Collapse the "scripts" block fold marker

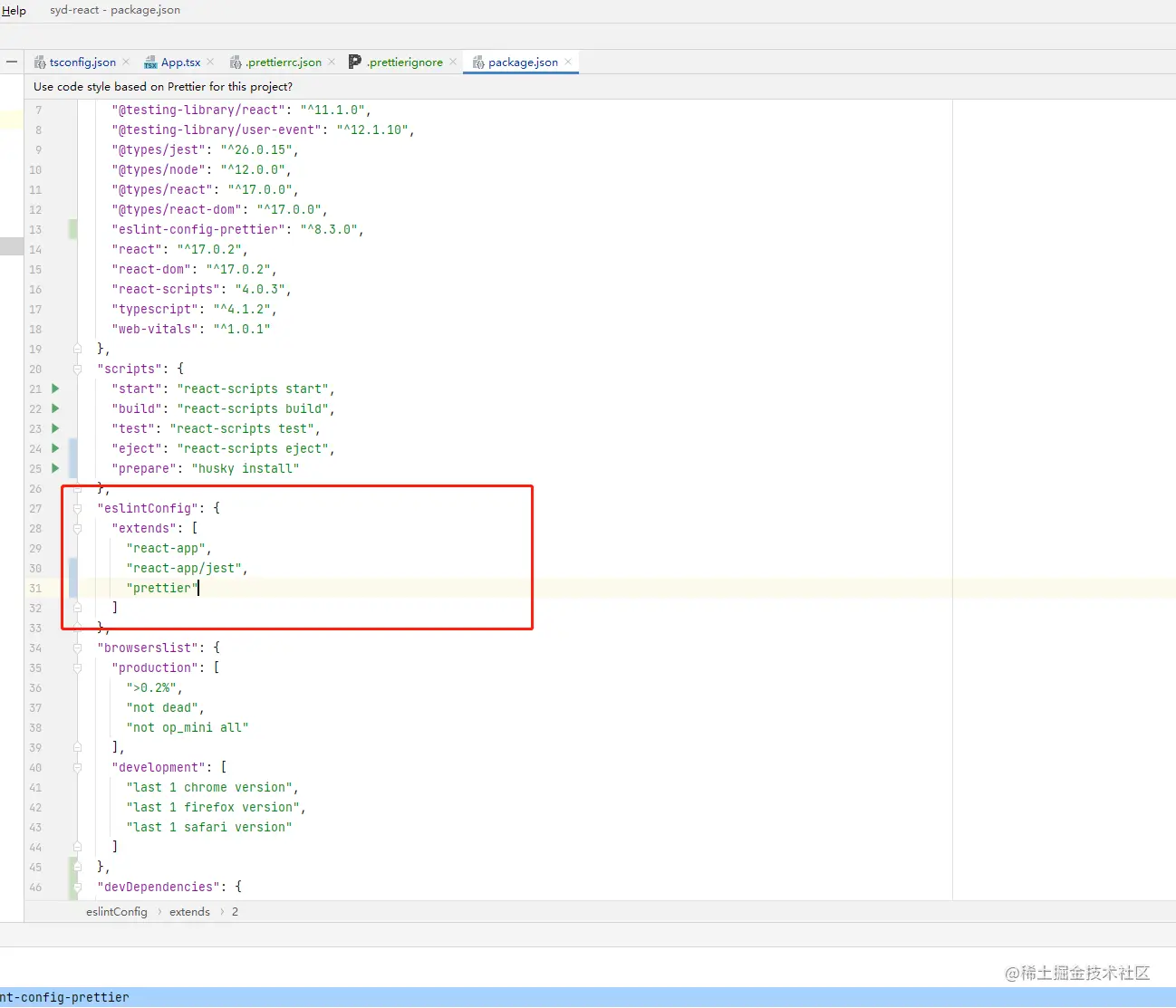tap(77, 369)
